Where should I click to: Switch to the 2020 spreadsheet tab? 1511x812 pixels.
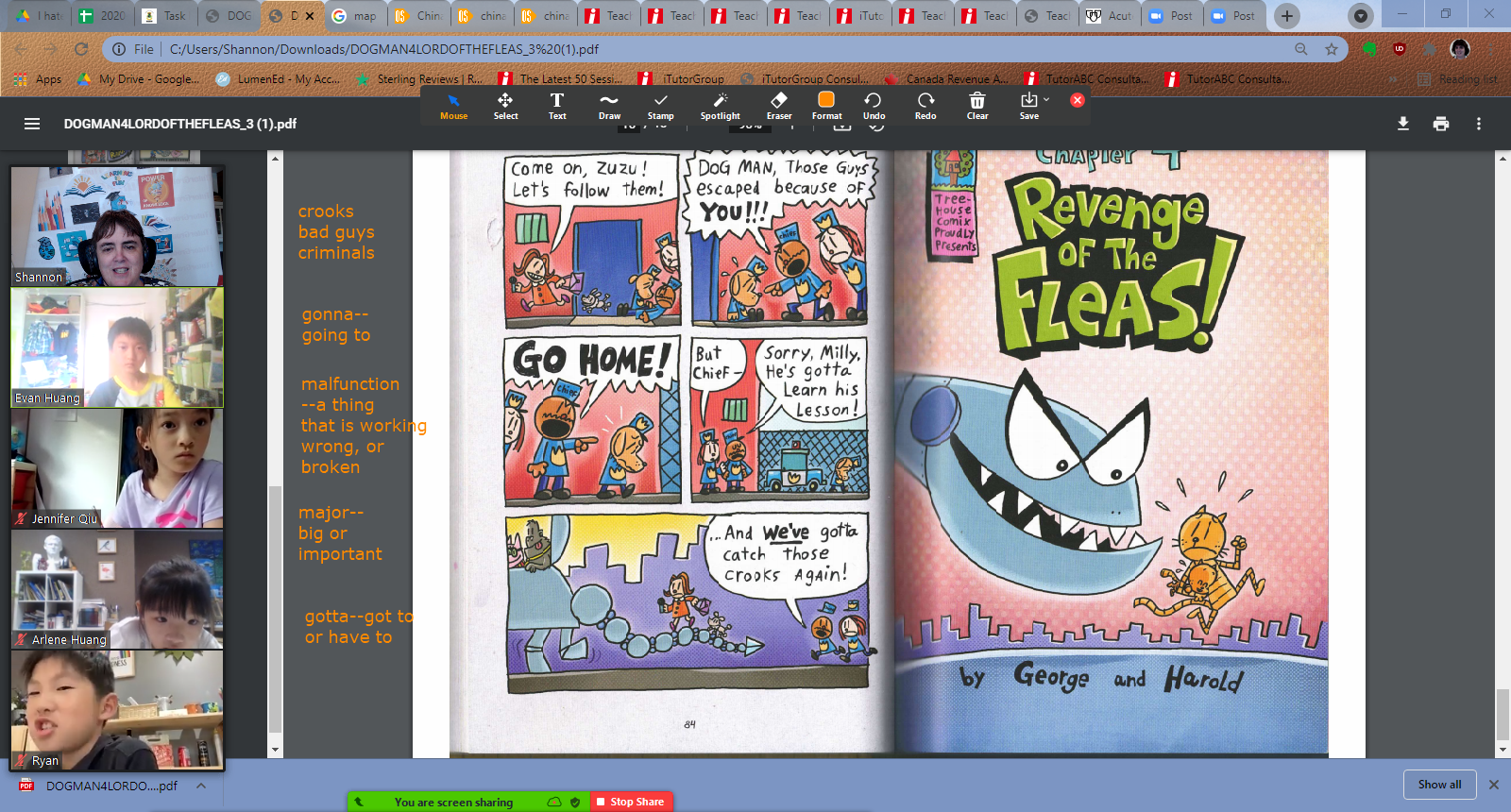pos(103,16)
